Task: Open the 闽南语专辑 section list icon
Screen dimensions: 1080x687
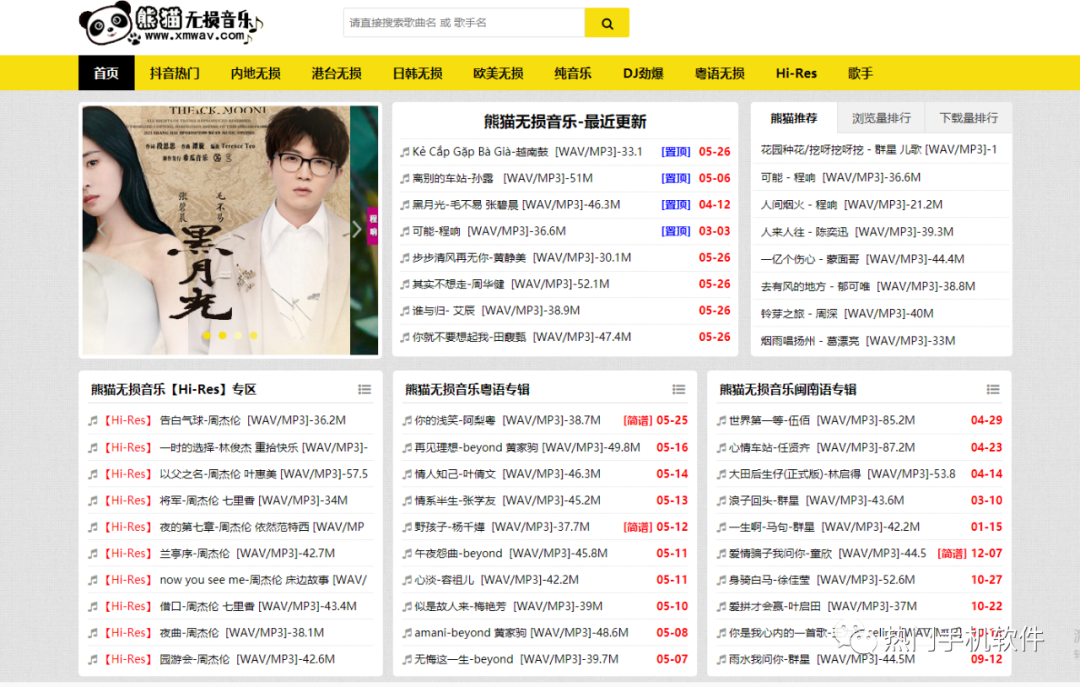Action: click(993, 389)
